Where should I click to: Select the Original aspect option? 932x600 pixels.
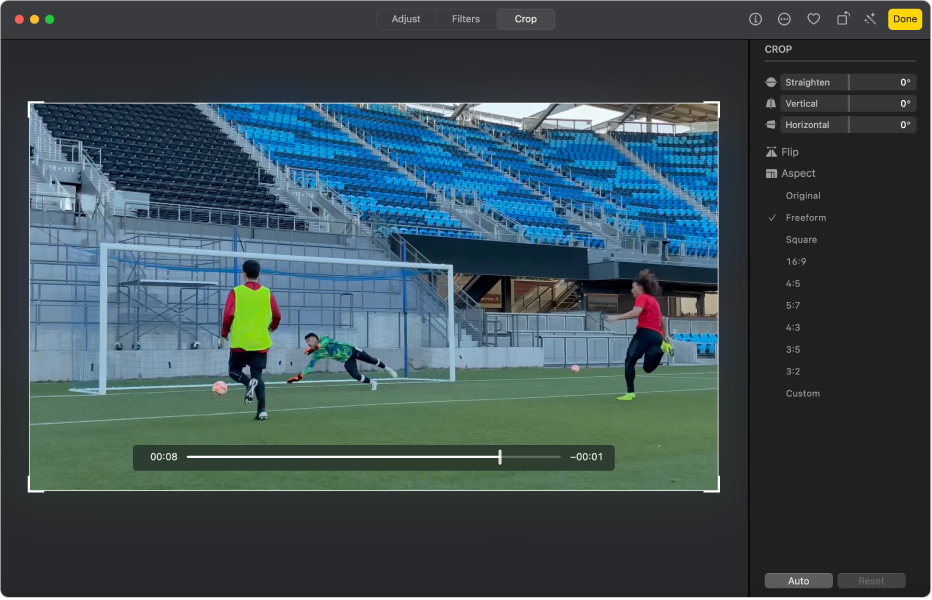click(x=802, y=196)
